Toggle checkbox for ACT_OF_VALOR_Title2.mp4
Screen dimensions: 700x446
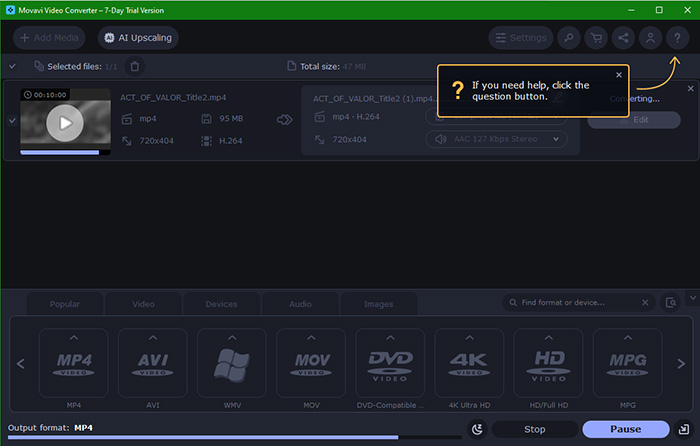[x=12, y=120]
